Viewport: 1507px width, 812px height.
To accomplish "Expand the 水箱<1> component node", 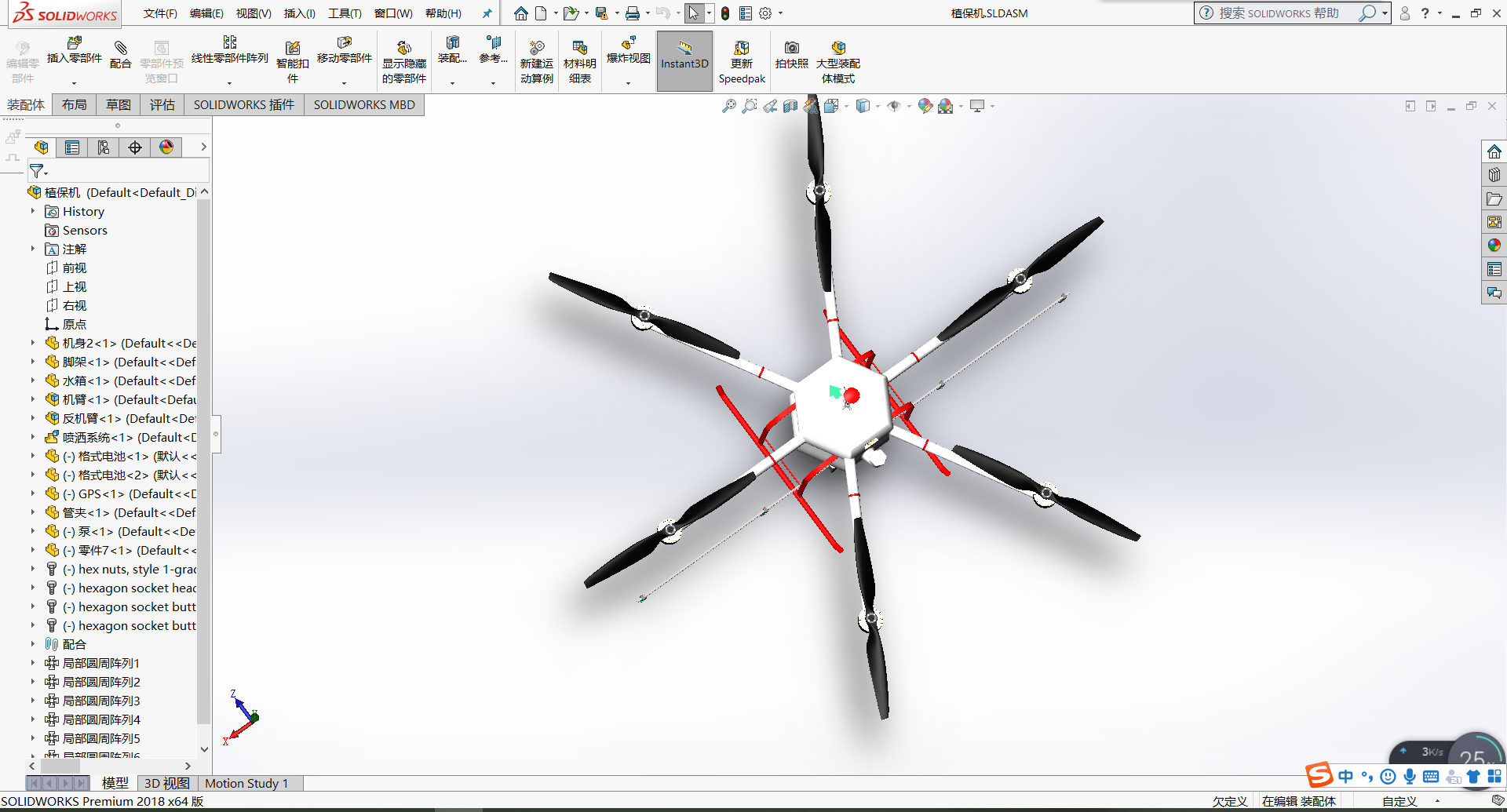I will (x=32, y=381).
